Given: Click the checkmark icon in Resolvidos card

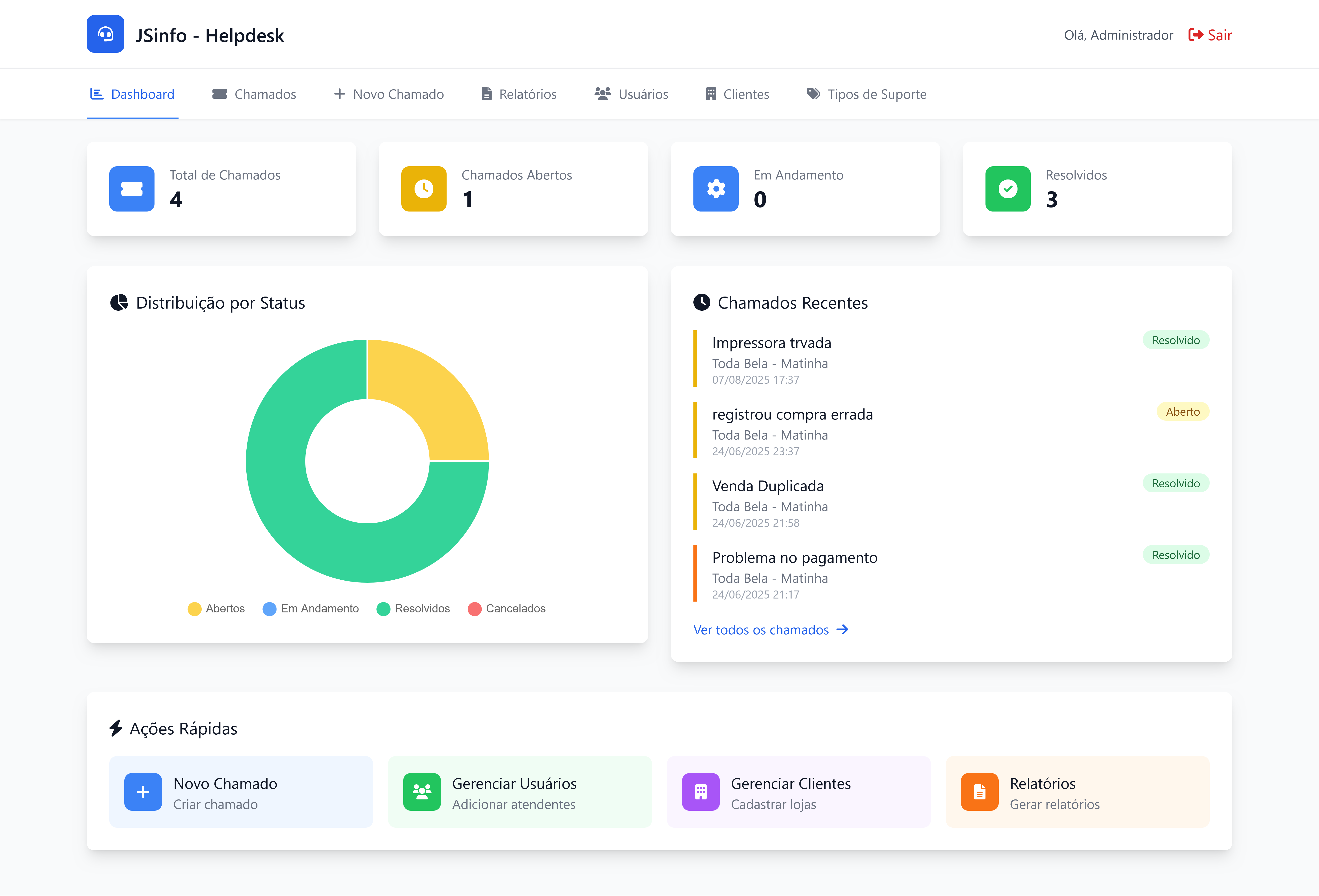Looking at the screenshot, I should coord(1008,189).
